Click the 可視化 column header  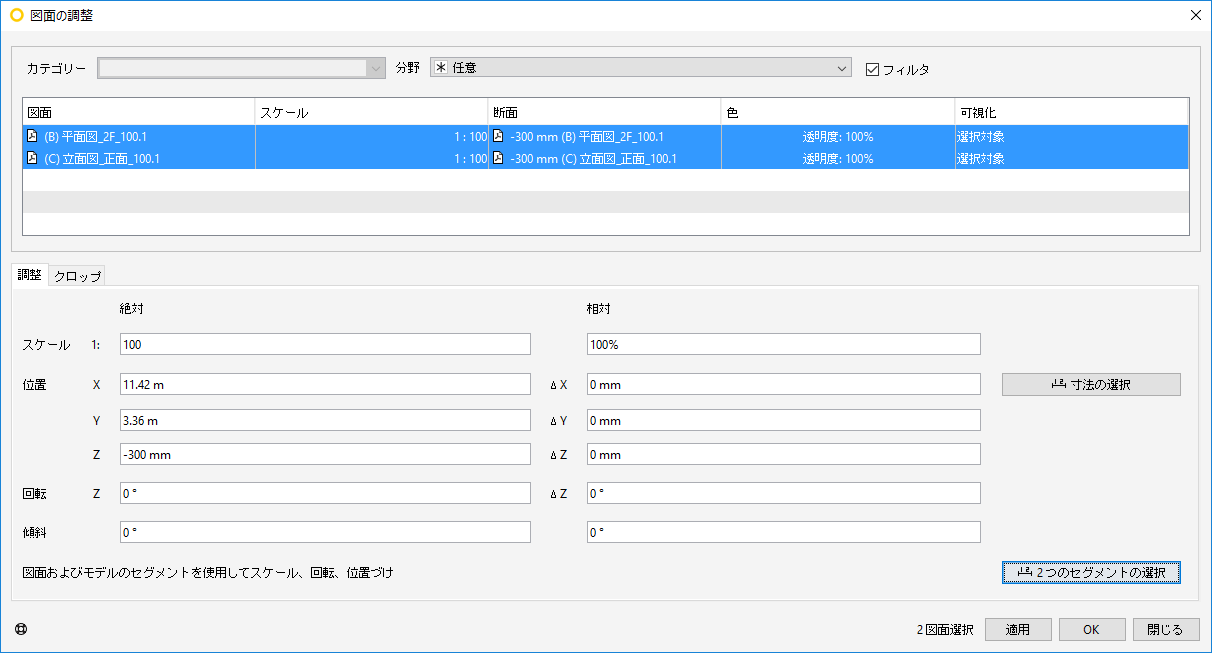coord(1071,112)
